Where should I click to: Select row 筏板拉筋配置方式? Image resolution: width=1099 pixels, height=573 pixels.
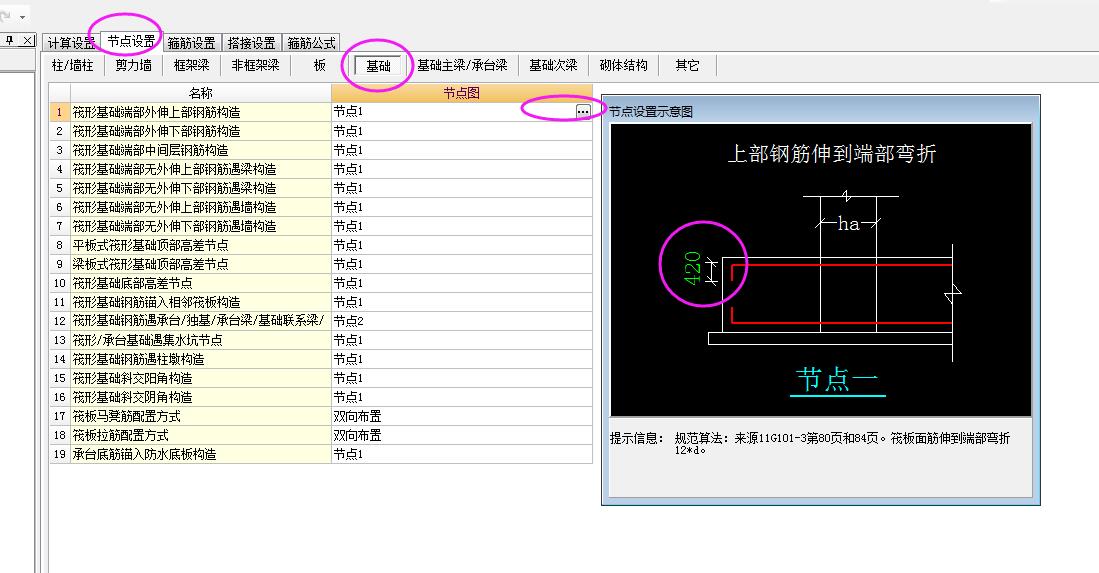200,435
